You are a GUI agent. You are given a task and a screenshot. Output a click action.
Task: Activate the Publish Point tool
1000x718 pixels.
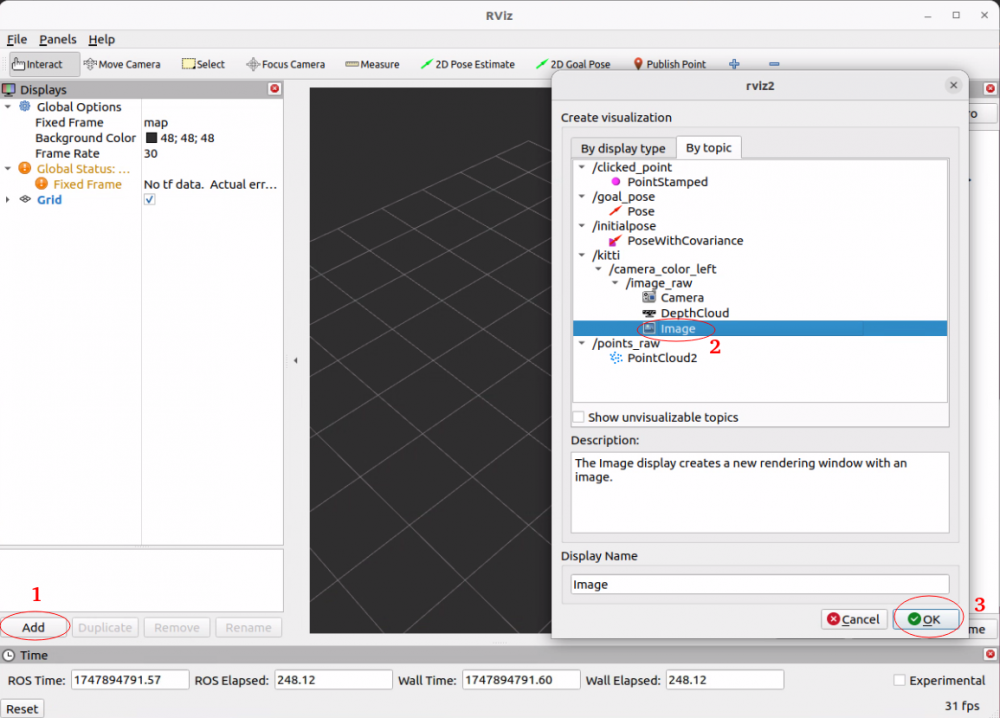tap(668, 63)
